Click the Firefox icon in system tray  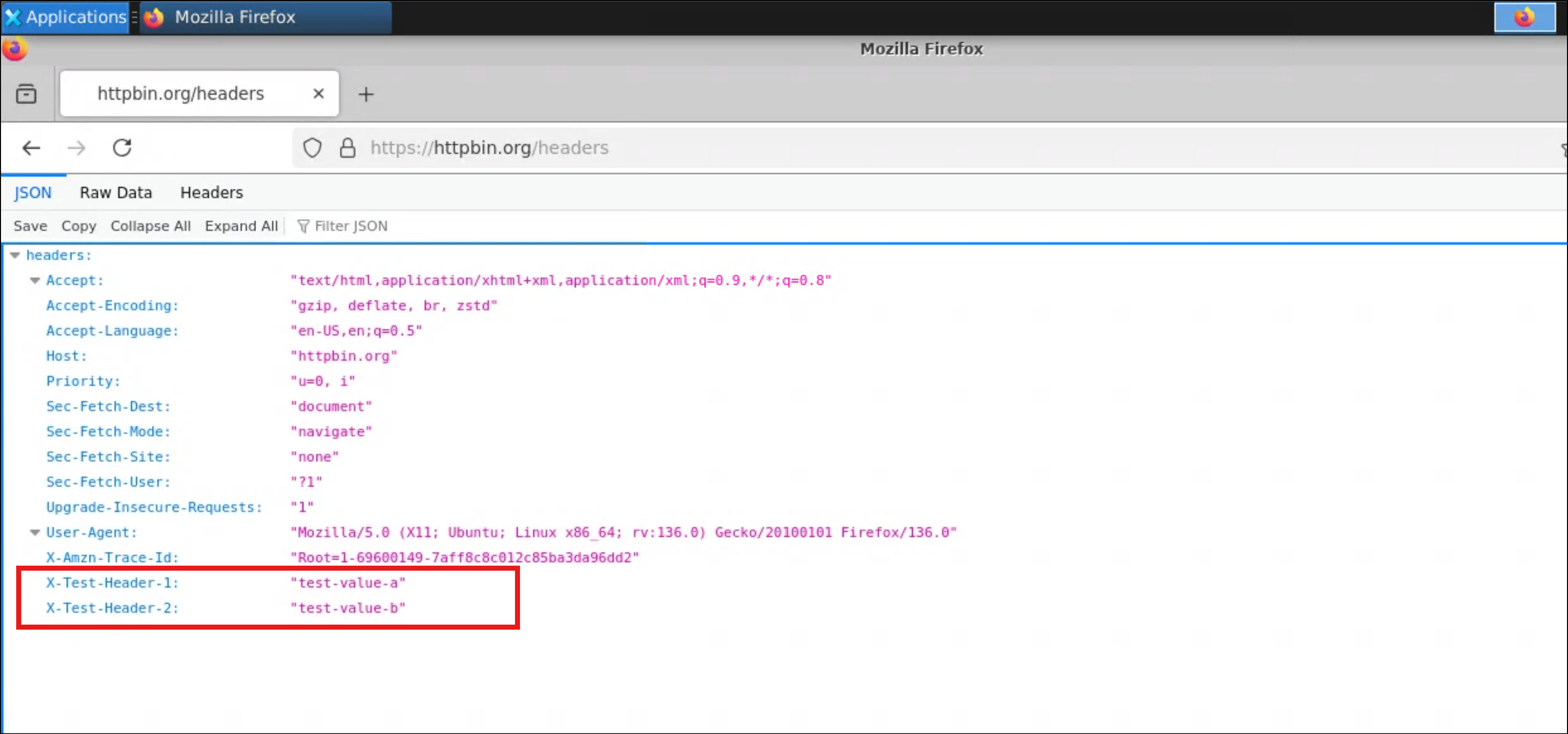point(1524,17)
